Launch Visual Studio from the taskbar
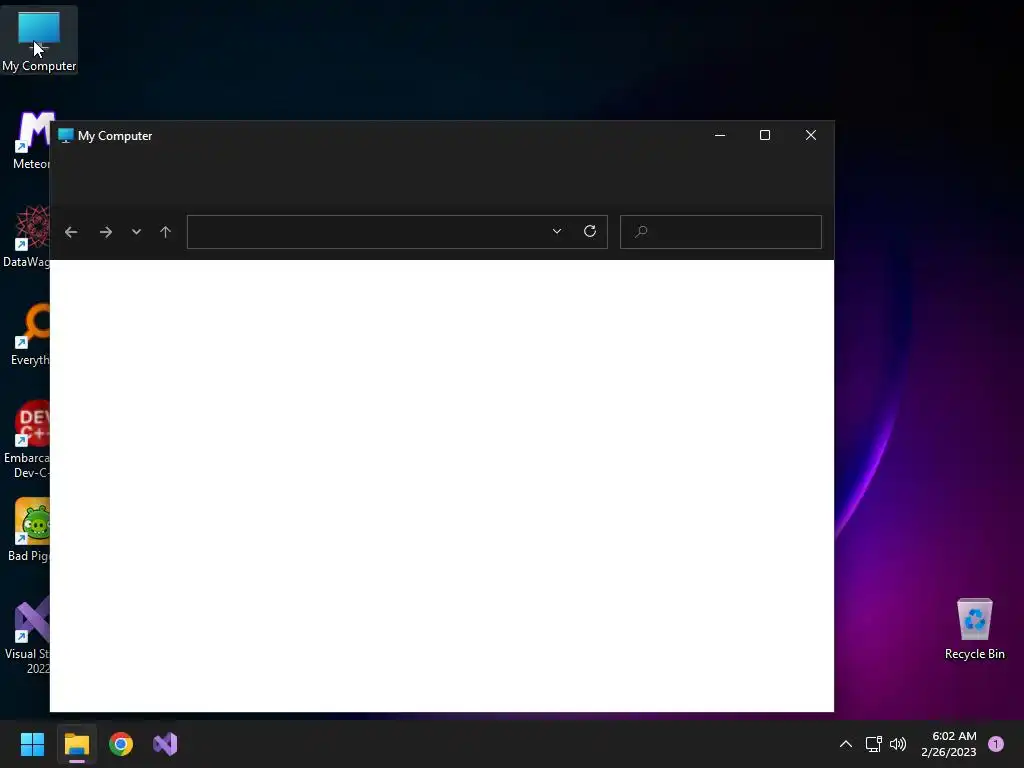This screenshot has height=768, width=1024. (165, 744)
